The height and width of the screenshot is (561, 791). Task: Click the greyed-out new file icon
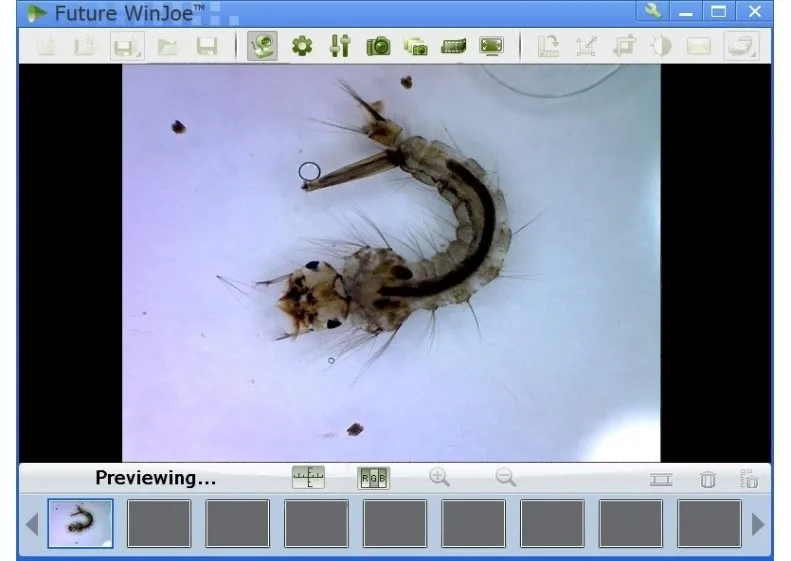47,46
